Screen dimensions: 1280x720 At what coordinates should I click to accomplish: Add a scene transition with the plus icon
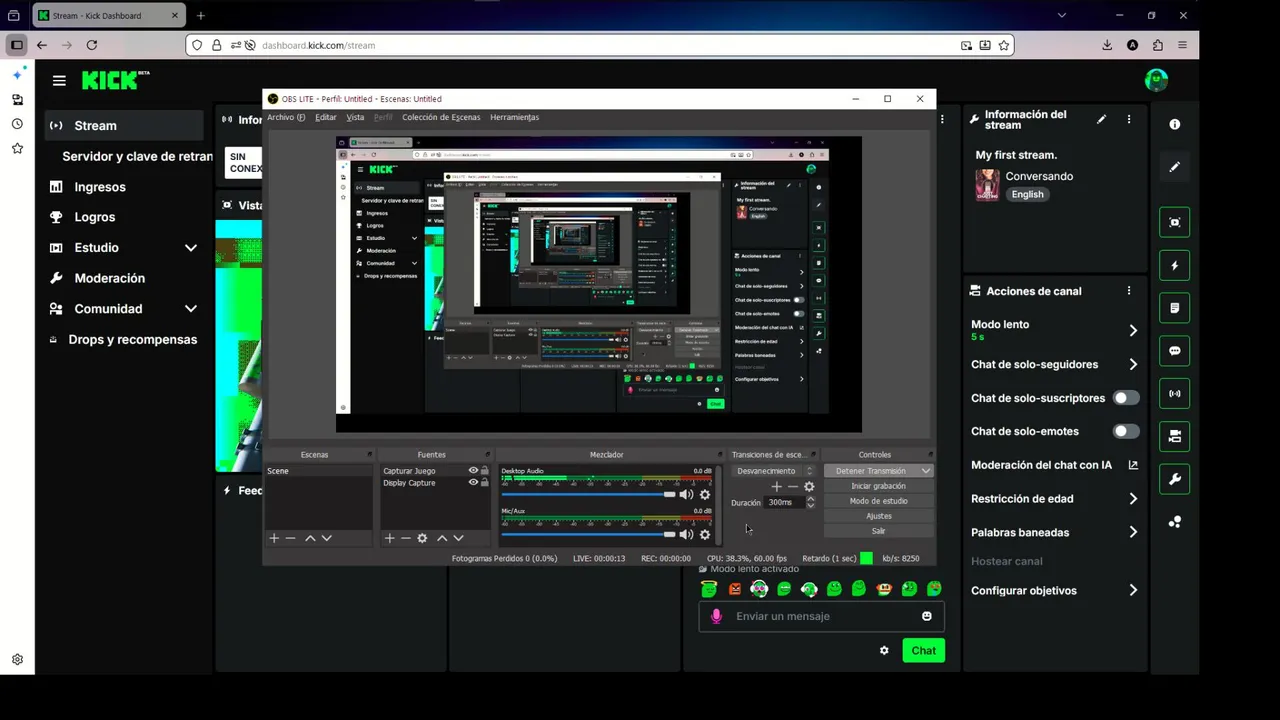point(776,487)
